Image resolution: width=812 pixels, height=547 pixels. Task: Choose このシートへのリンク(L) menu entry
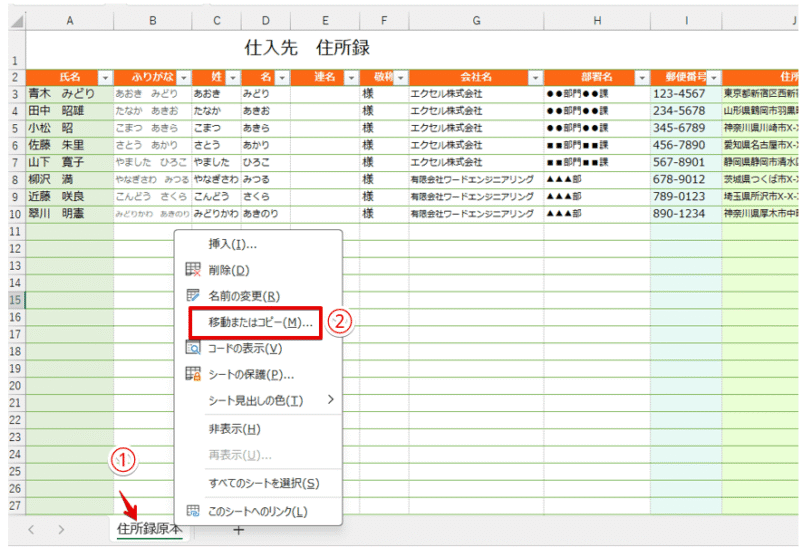tap(257, 511)
